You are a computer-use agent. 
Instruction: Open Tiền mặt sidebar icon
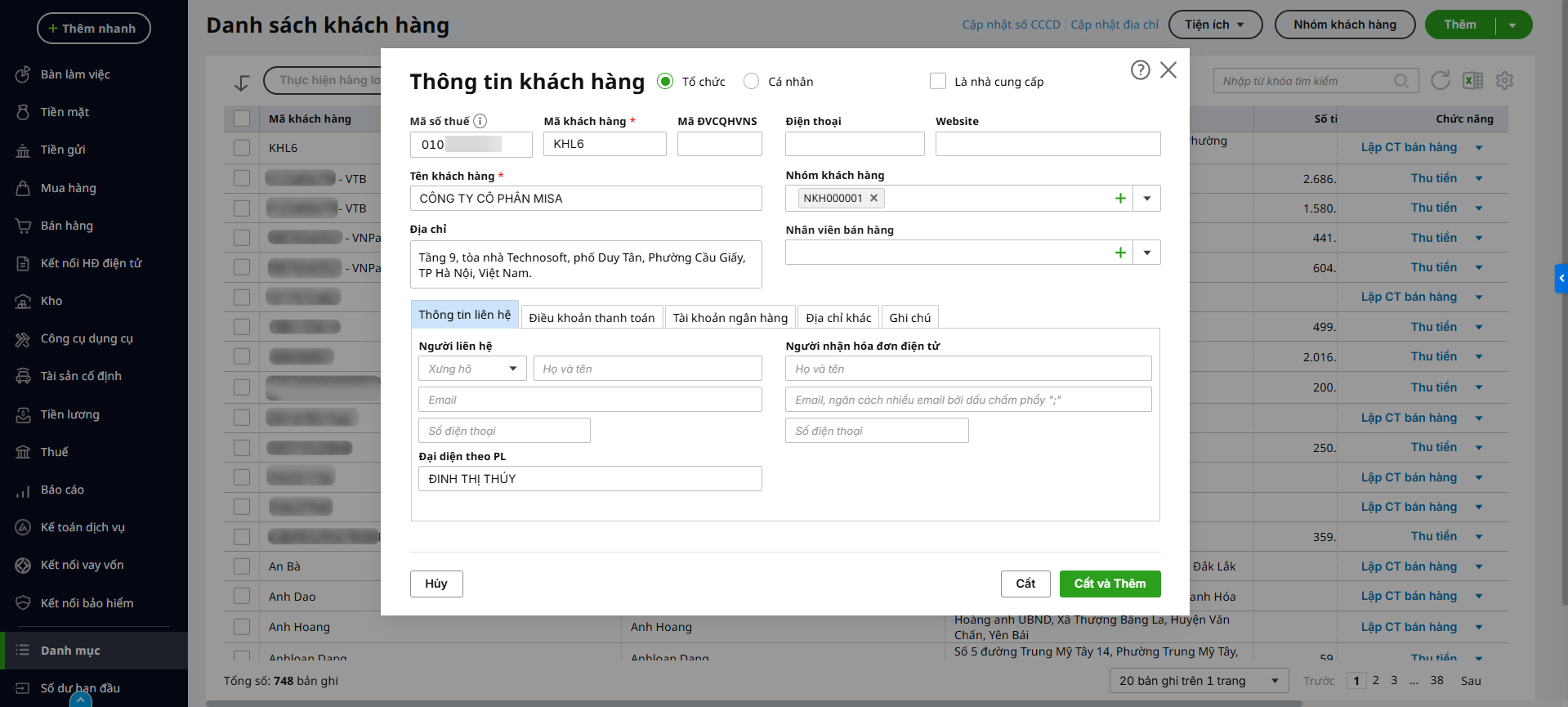click(x=23, y=112)
